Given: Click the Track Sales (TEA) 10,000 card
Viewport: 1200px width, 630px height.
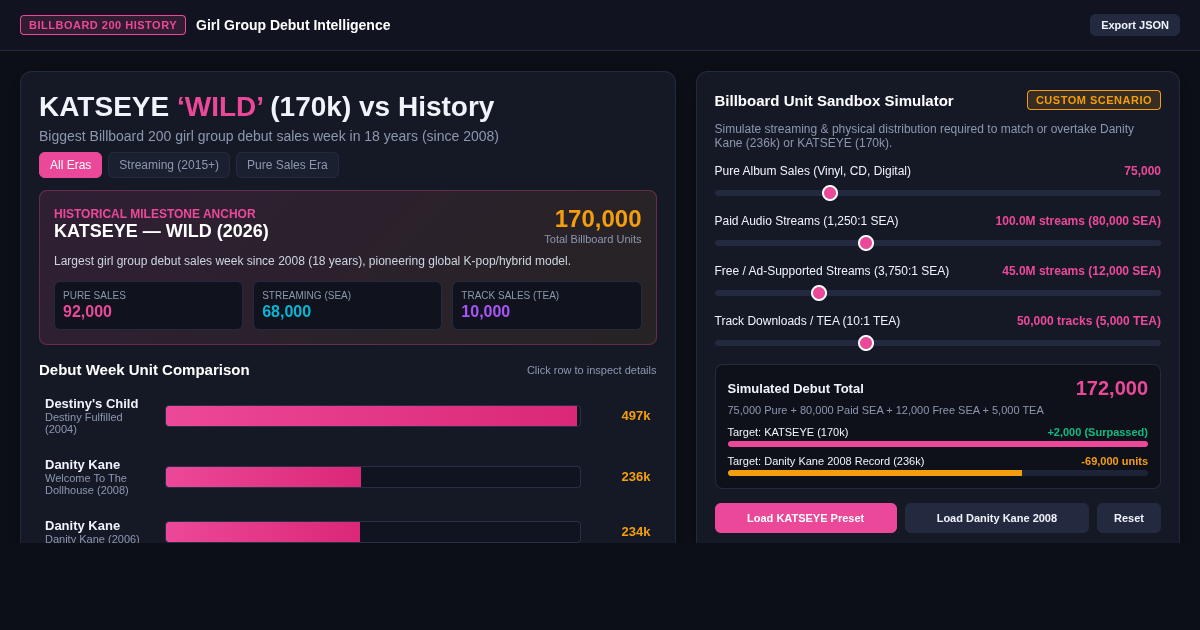Looking at the screenshot, I should (546, 305).
